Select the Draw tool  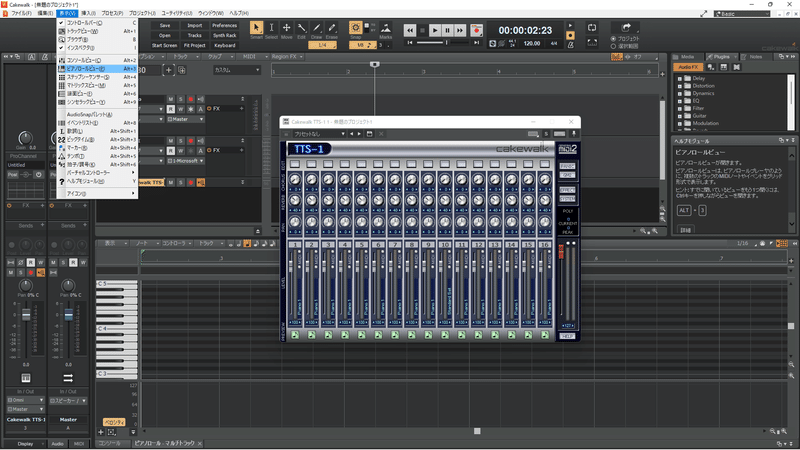[317, 28]
